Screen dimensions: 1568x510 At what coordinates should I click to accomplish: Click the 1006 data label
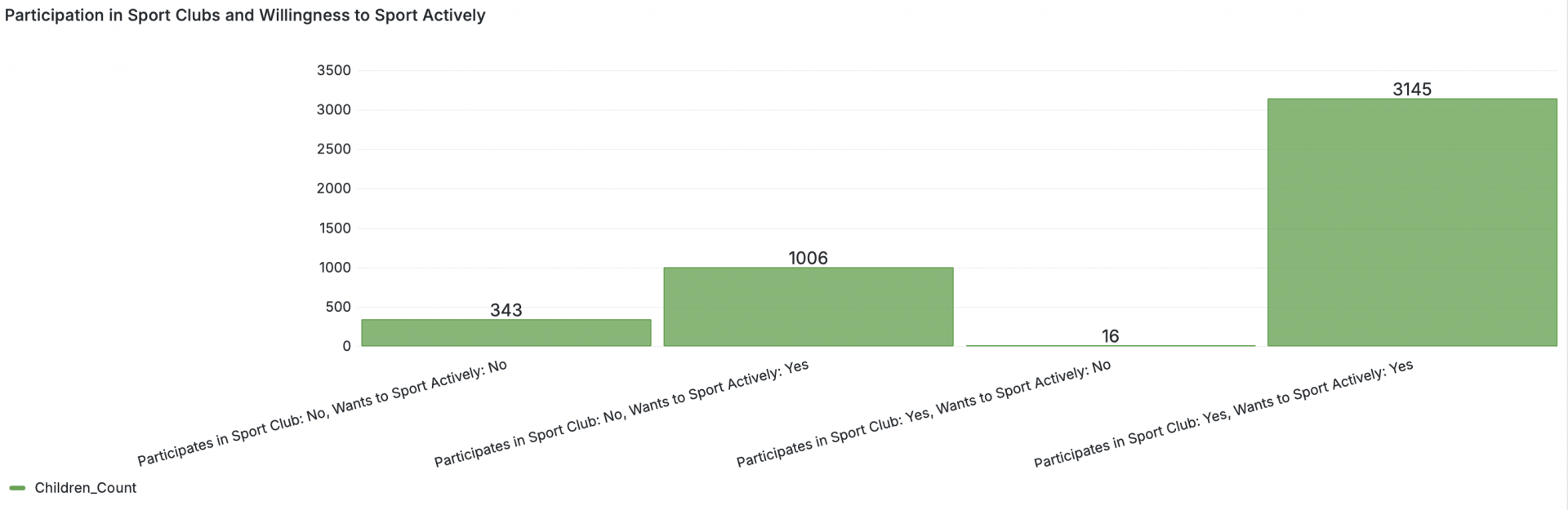pyautogui.click(x=808, y=258)
